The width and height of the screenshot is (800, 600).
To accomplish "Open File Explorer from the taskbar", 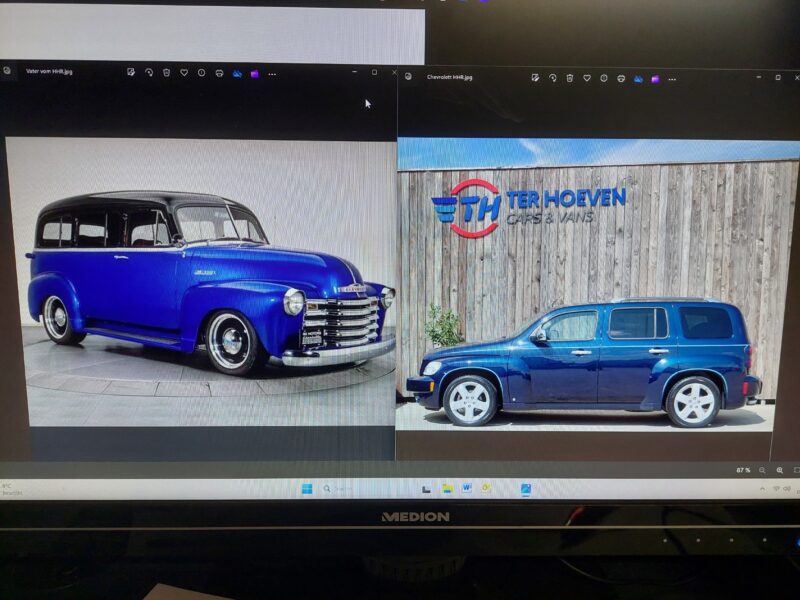I will pyautogui.click(x=447, y=489).
